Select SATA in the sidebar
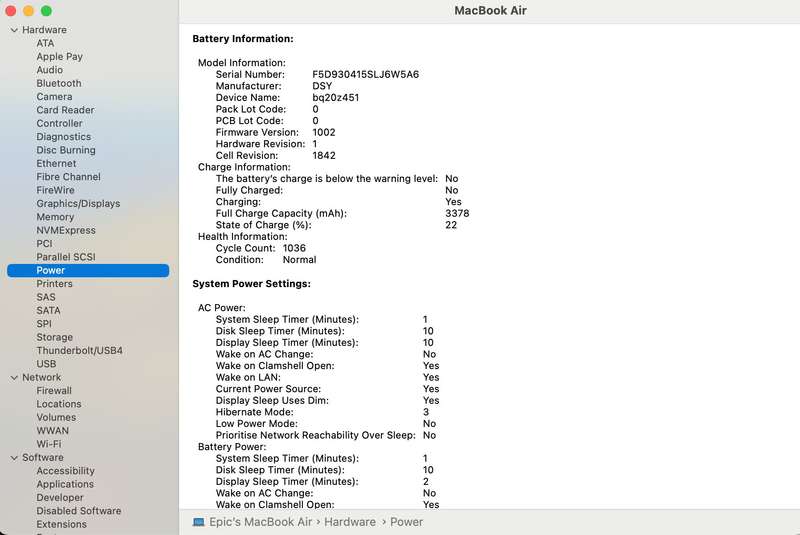 tap(48, 310)
